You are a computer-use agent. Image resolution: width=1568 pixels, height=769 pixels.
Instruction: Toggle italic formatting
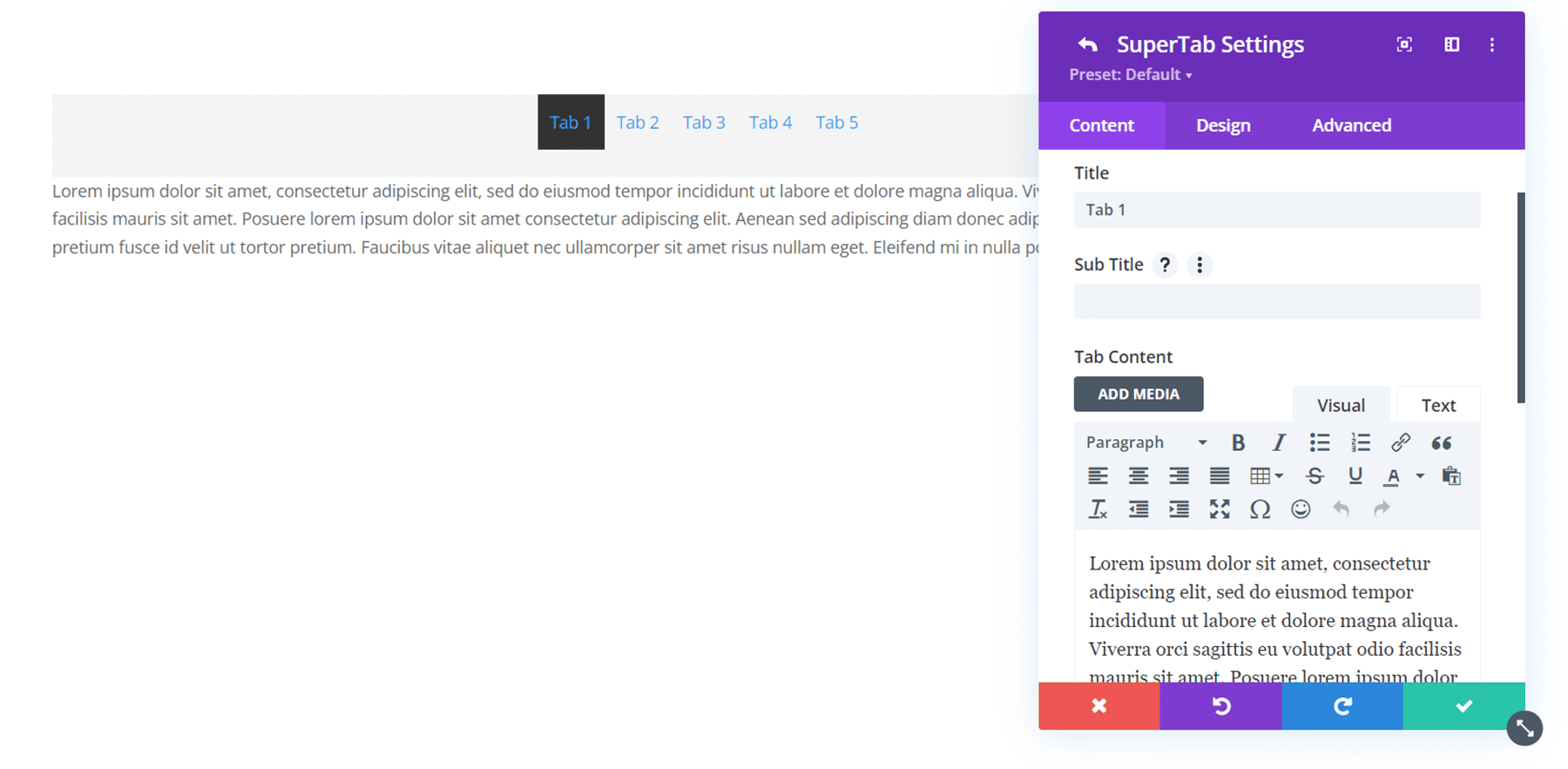click(x=1278, y=442)
